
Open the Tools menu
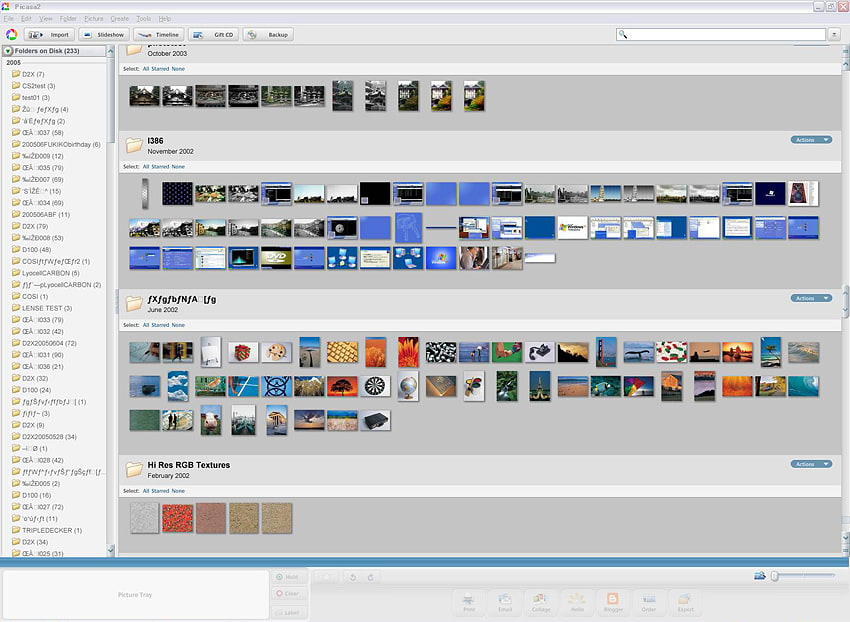pyautogui.click(x=144, y=18)
